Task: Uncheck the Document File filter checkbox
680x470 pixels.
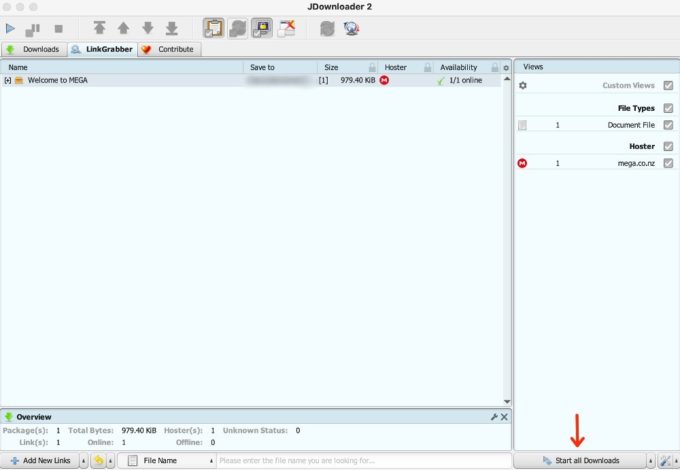Action: point(668,125)
